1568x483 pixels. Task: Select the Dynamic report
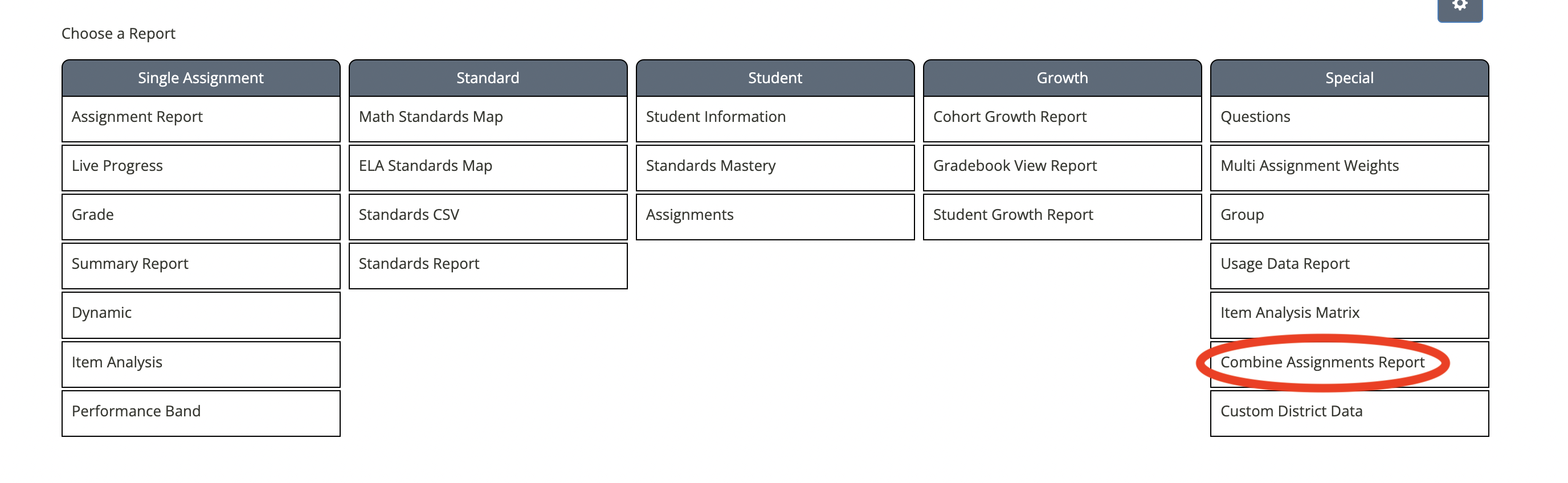tap(200, 314)
